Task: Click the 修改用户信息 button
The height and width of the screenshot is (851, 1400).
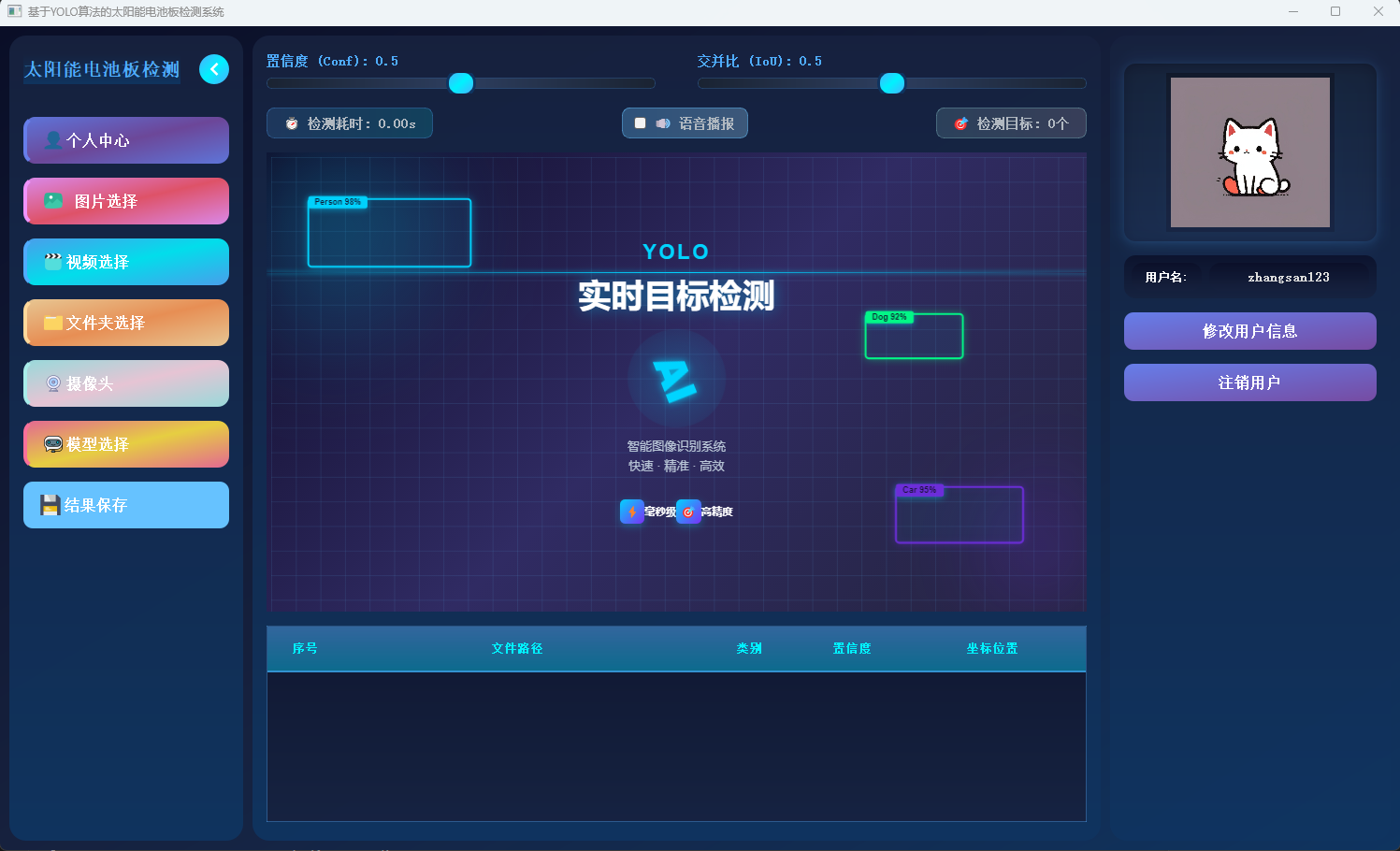Action: click(1249, 331)
